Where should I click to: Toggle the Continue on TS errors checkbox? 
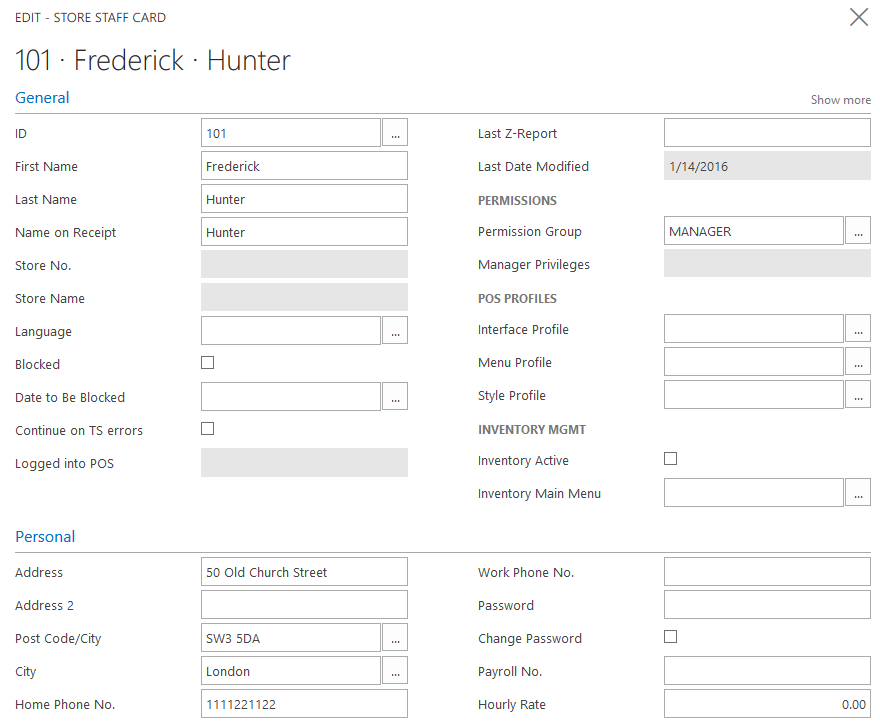[x=208, y=429]
